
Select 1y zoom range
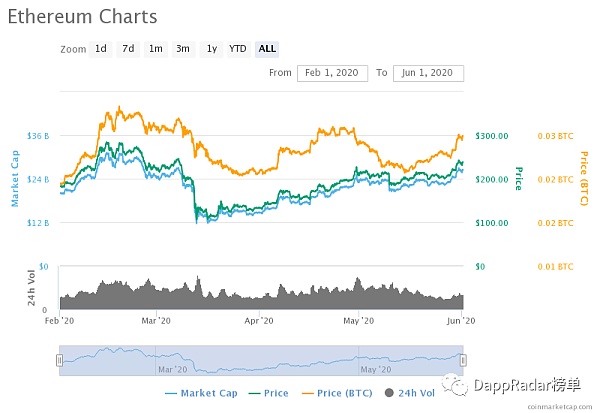[x=211, y=48]
